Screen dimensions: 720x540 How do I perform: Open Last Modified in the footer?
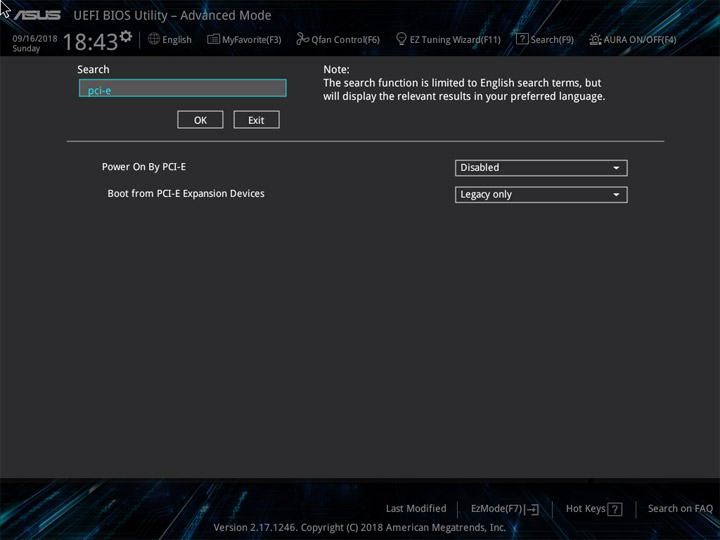click(x=416, y=508)
